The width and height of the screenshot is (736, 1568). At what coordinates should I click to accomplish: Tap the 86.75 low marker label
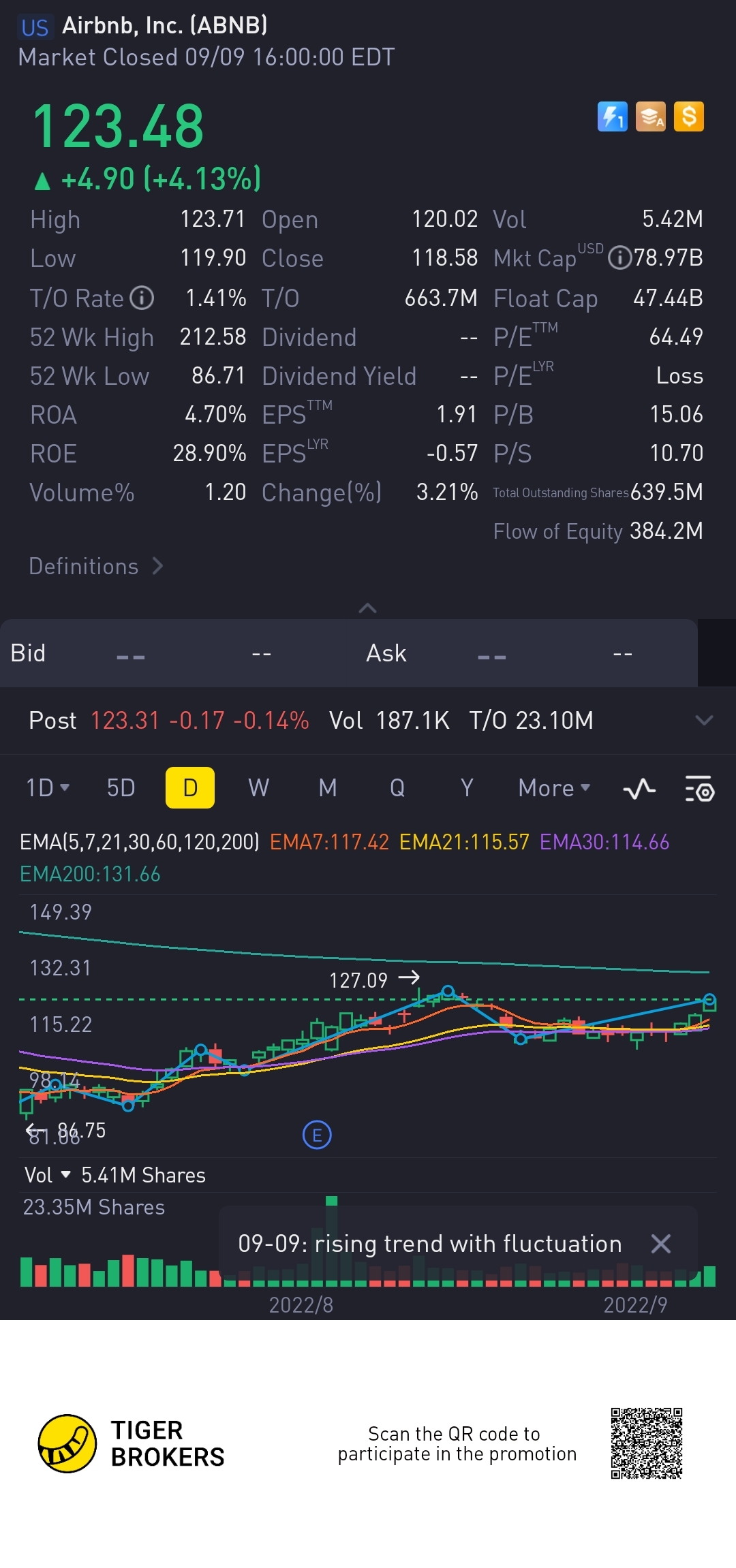click(82, 1130)
